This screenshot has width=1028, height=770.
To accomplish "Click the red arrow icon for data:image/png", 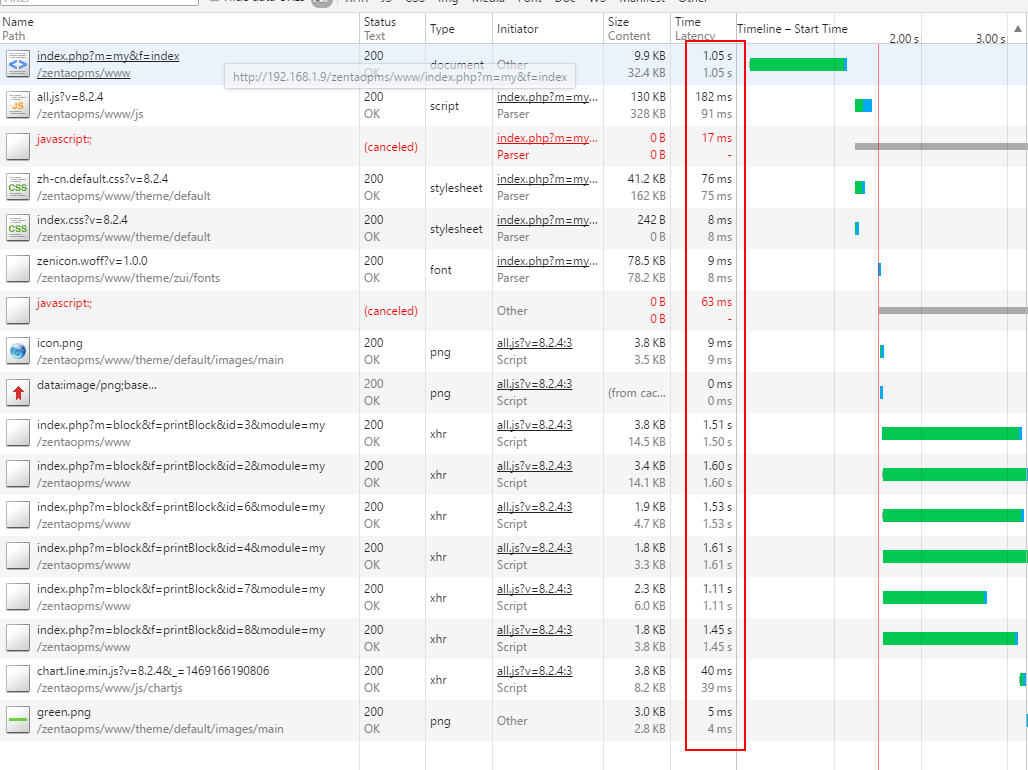I will coord(18,392).
